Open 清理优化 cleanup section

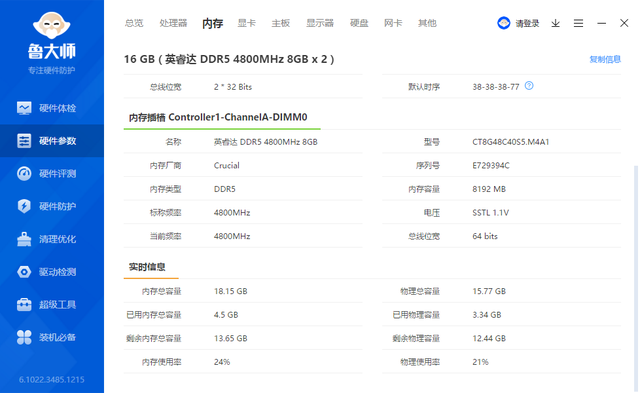point(52,239)
